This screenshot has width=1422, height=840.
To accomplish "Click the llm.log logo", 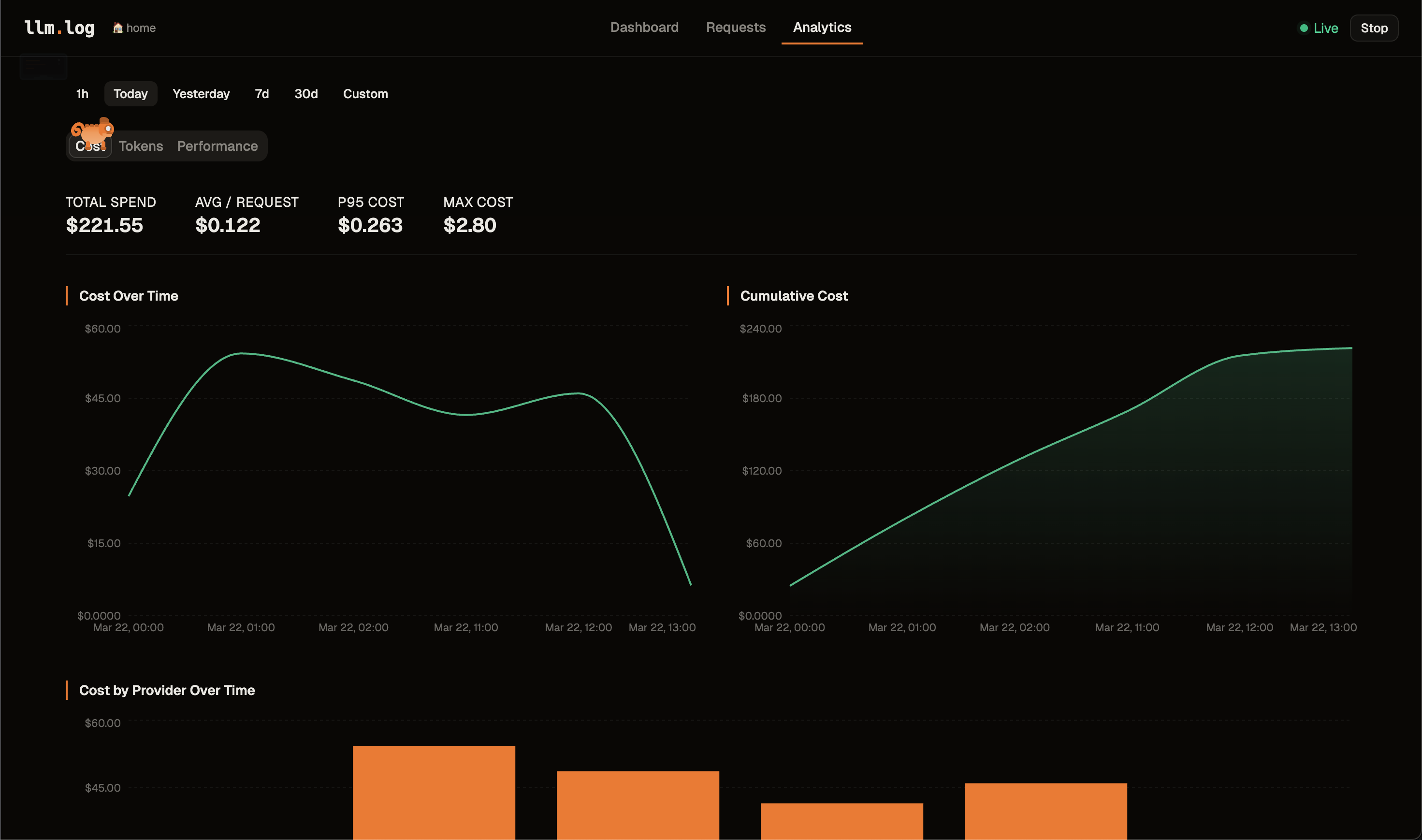I will point(59,27).
